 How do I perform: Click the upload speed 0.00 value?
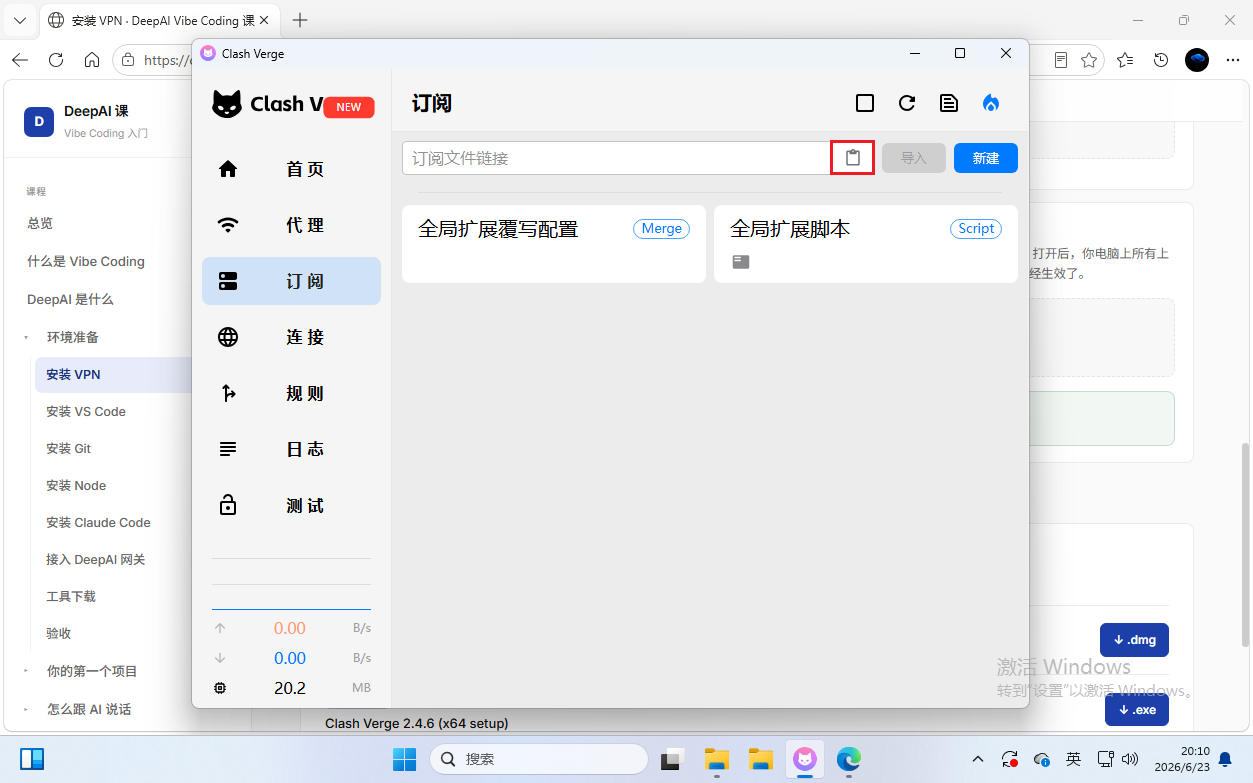290,628
